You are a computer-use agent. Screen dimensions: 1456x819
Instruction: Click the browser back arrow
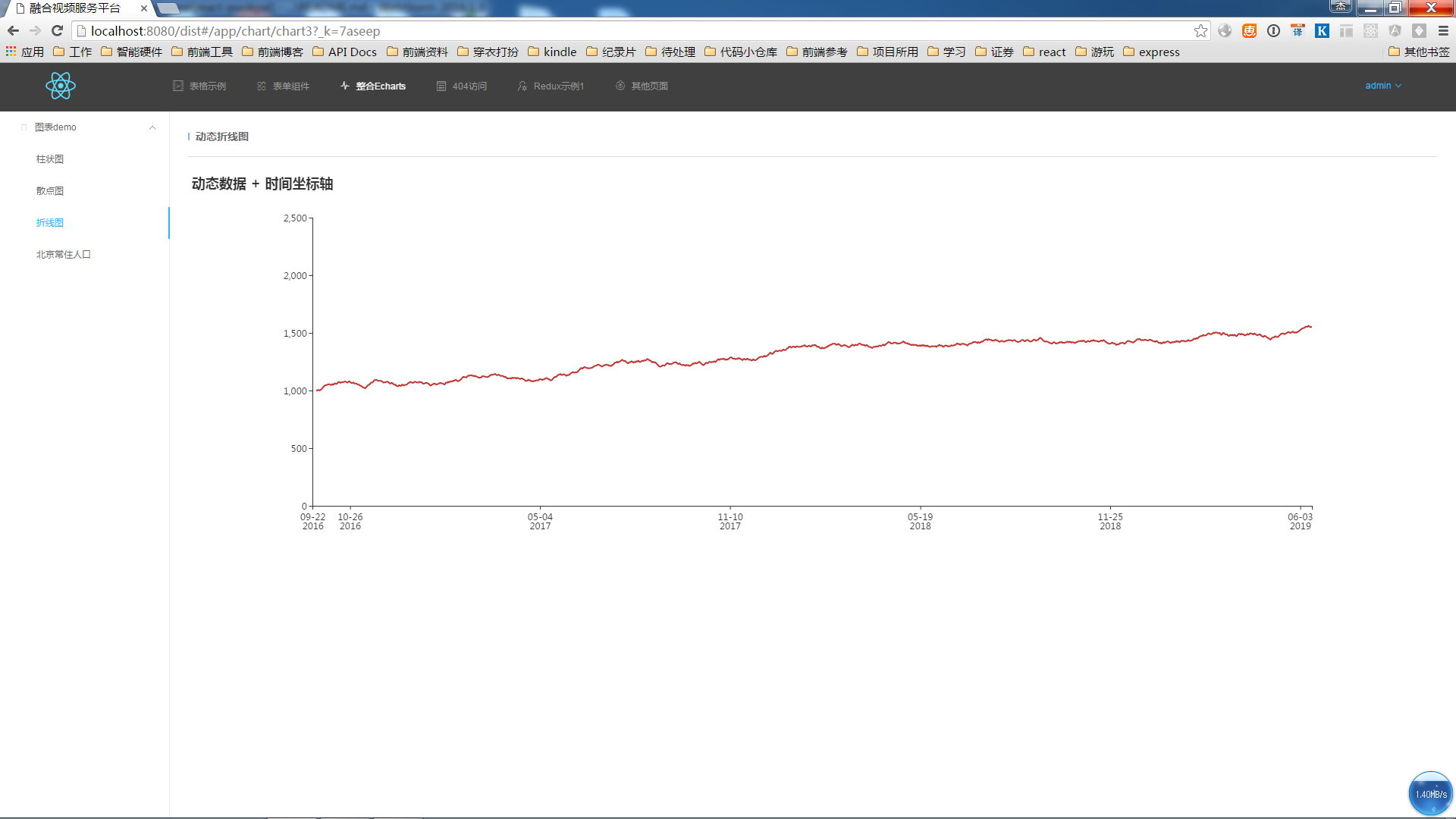click(x=13, y=30)
